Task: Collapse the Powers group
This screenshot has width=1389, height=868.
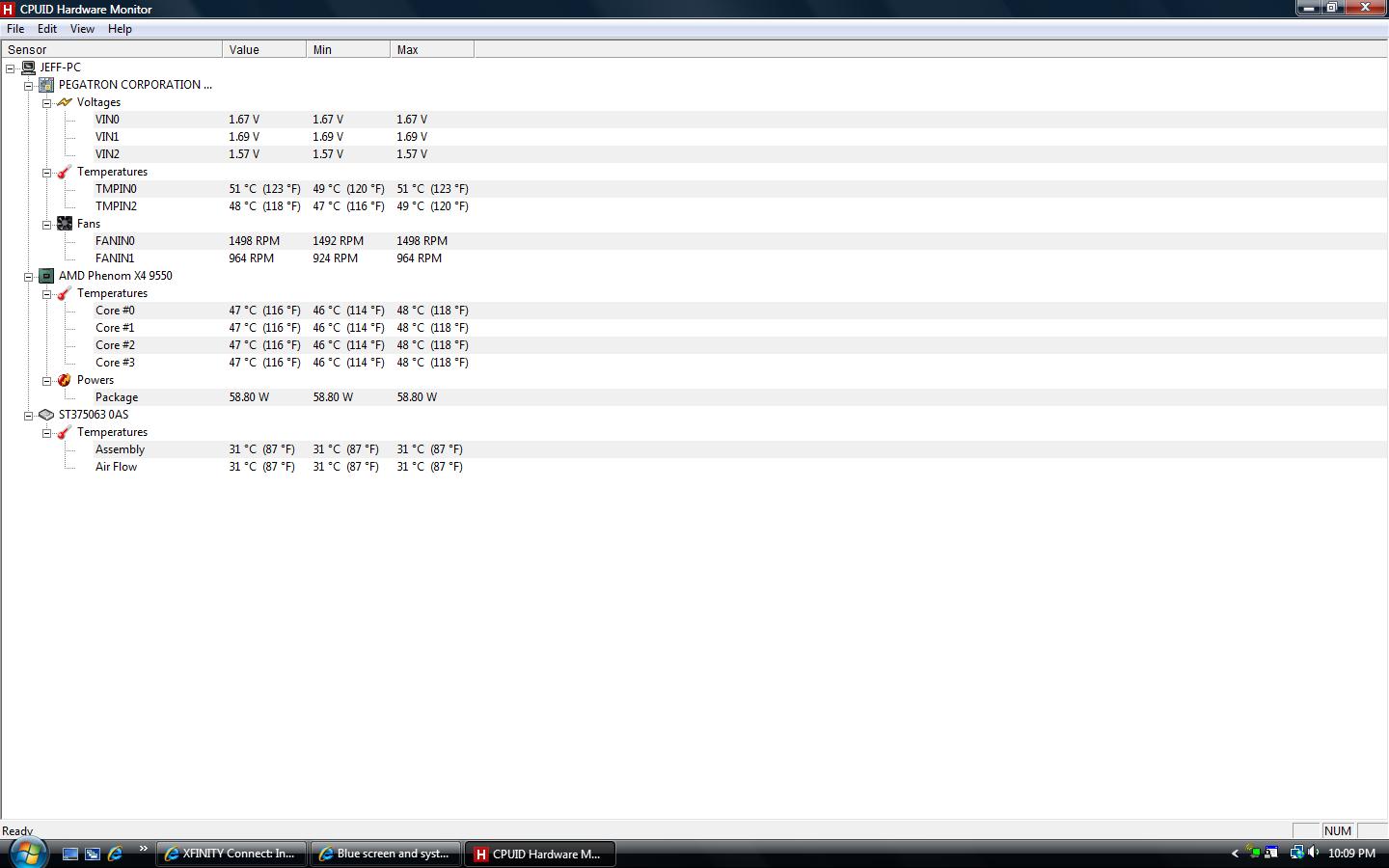Action: (x=46, y=380)
